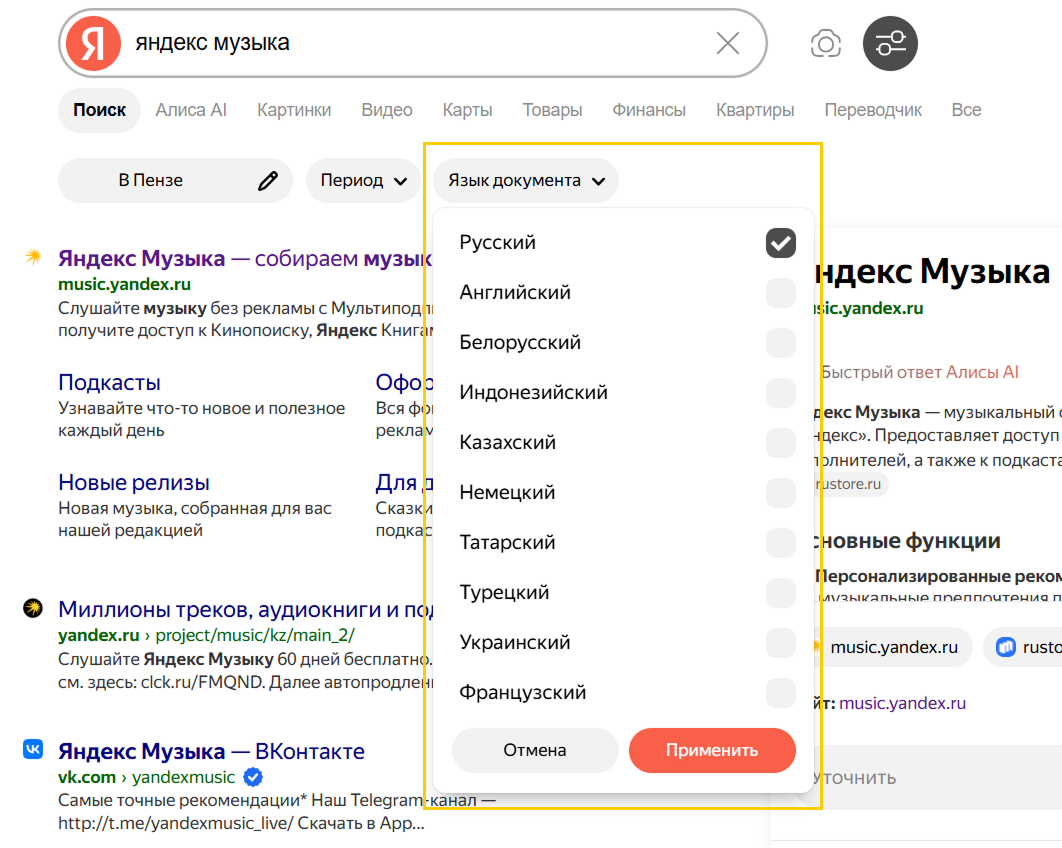Go to the Картинки tab
Viewport: 1062px width, 848px height.
pos(294,110)
